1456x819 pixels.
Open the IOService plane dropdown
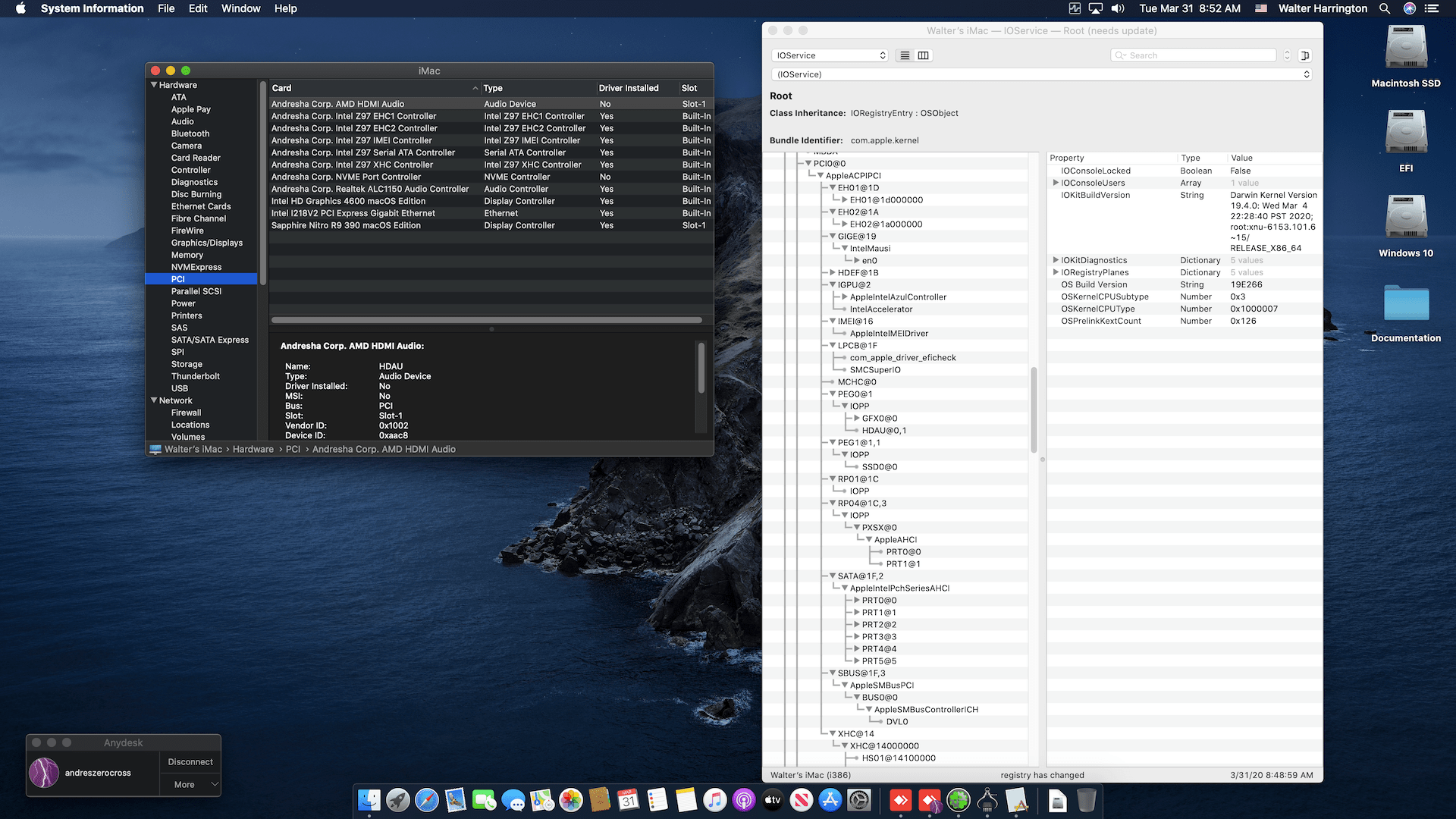[830, 55]
